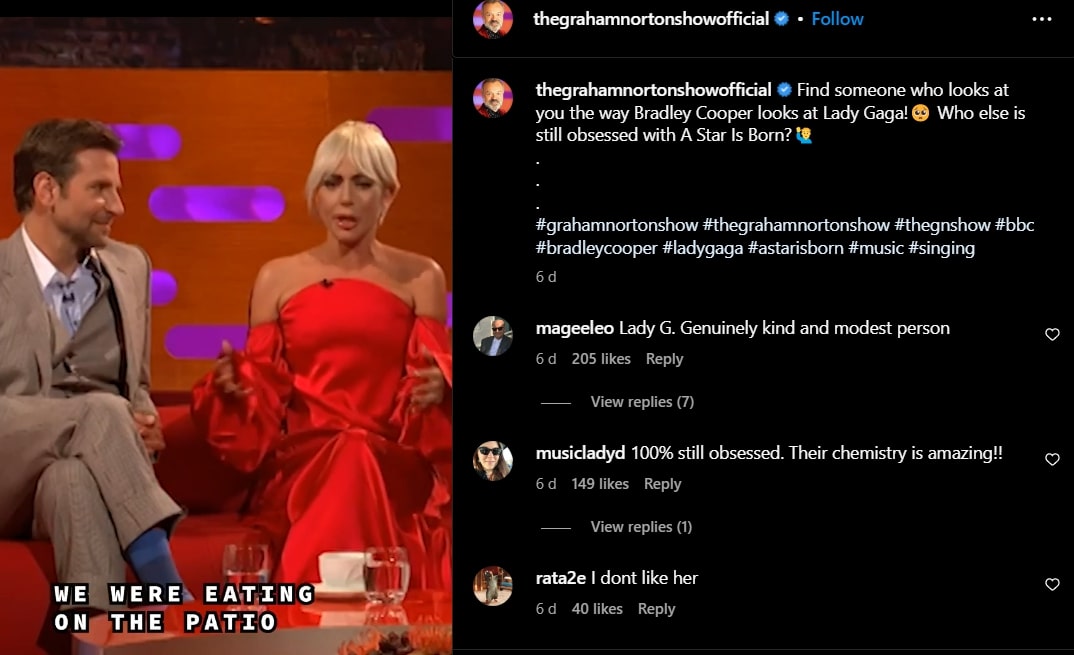The height and width of the screenshot is (655, 1074).
Task: Open the #bradleycooper hashtag
Action: tap(596, 248)
